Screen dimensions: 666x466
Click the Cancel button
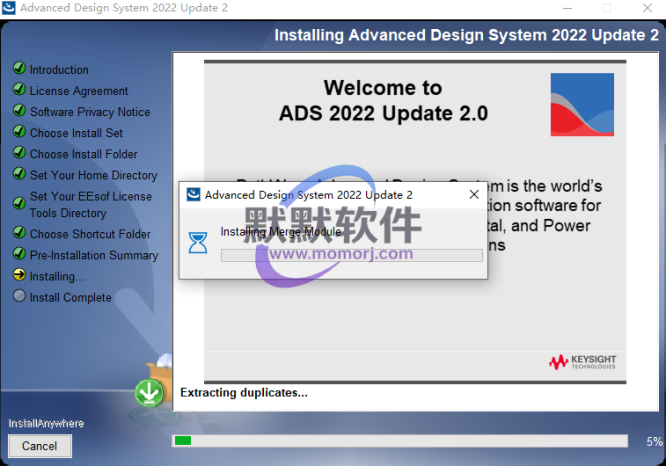pos(40,446)
